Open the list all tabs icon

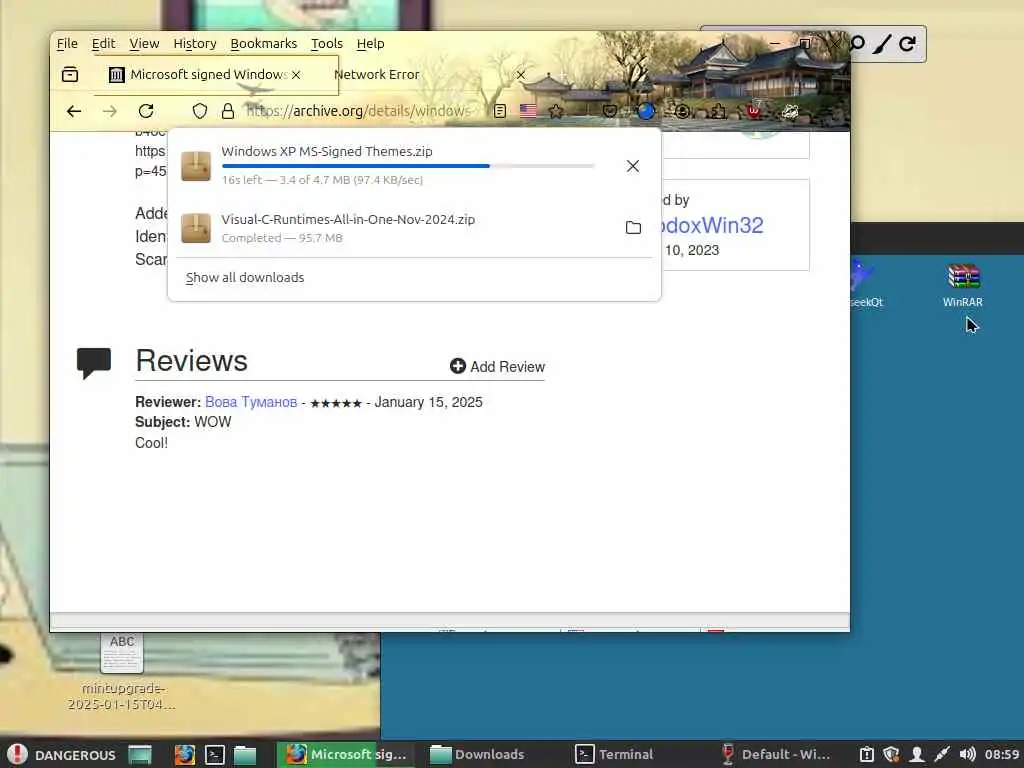(x=70, y=74)
